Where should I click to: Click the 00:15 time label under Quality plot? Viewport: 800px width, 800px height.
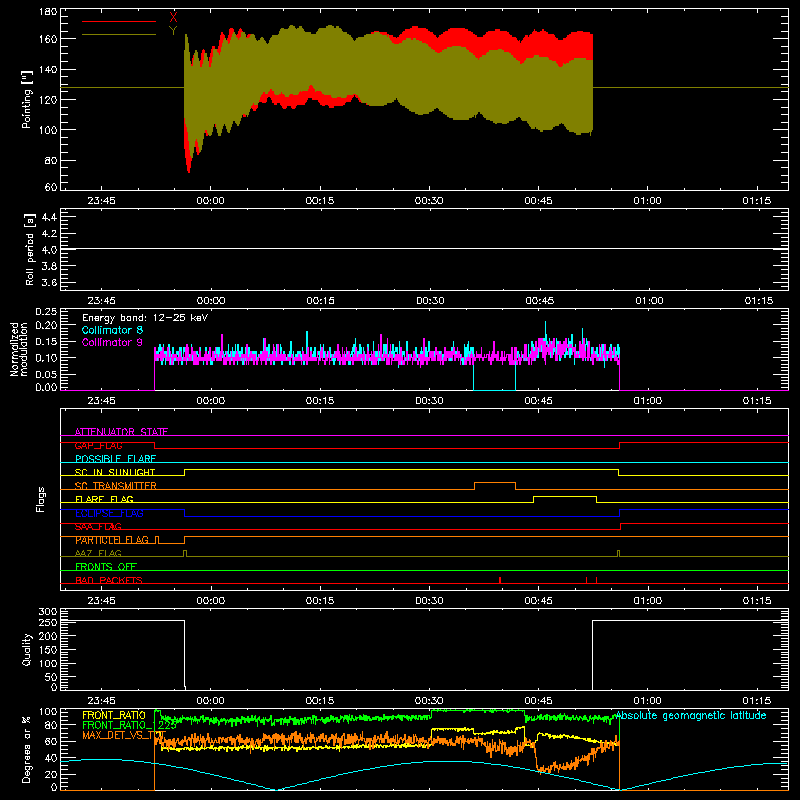tap(320, 701)
